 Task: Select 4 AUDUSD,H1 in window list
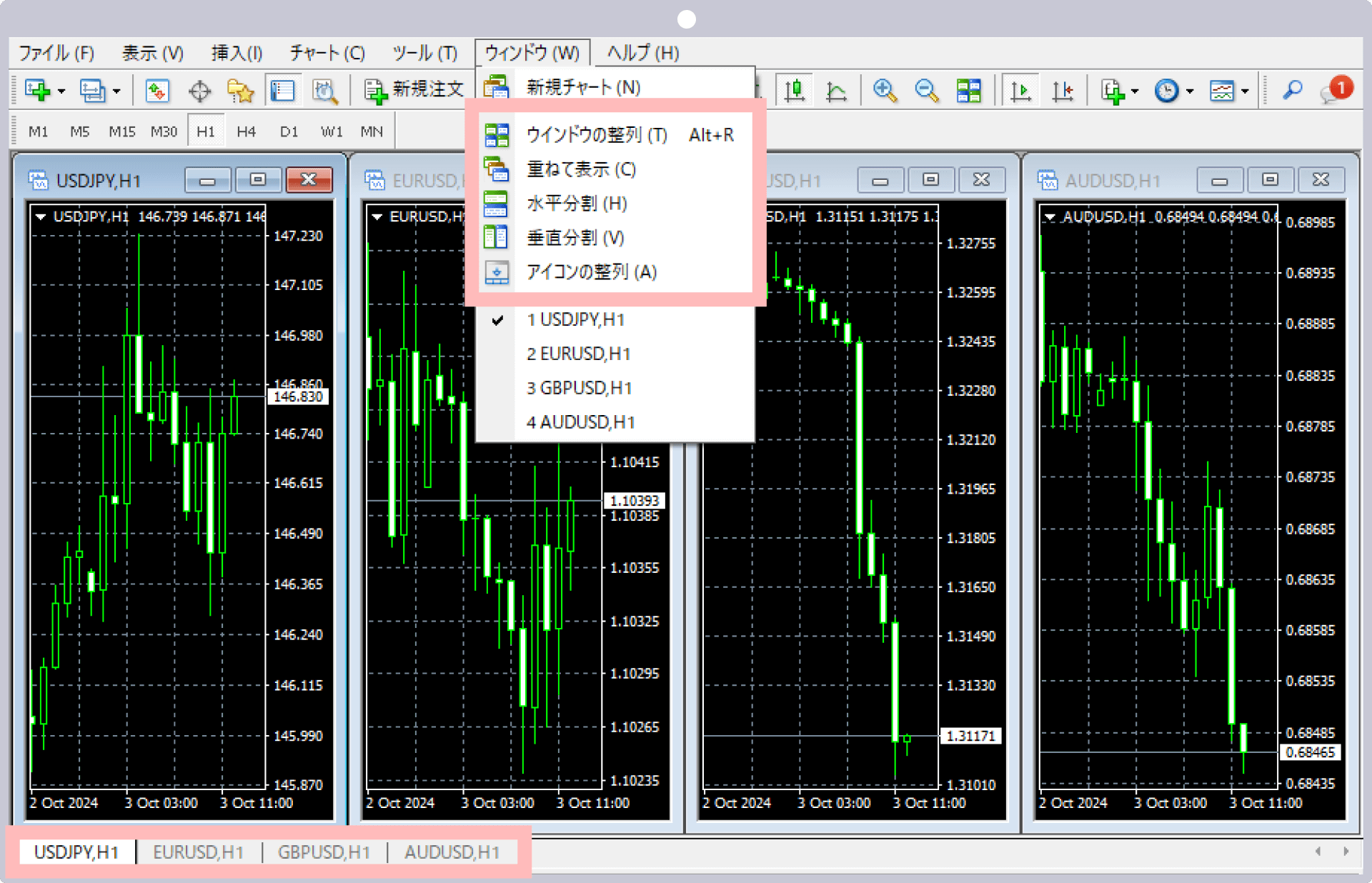[580, 422]
